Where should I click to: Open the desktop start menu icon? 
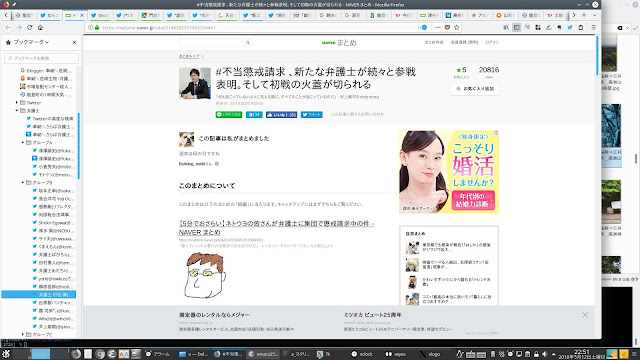pos(6,354)
